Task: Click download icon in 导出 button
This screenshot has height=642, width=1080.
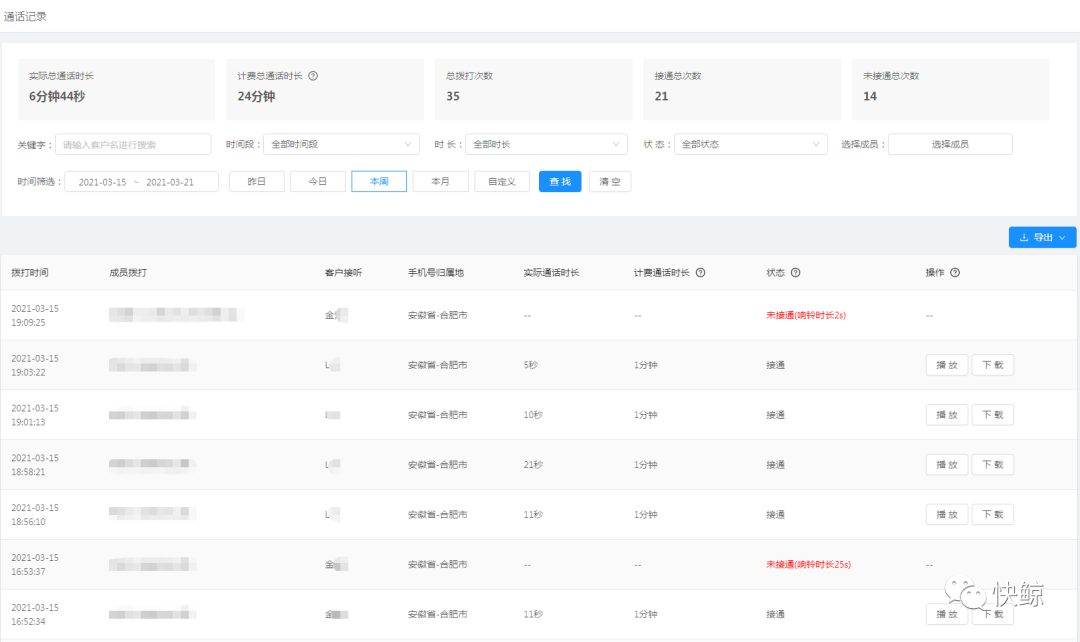Action: click(1024, 238)
